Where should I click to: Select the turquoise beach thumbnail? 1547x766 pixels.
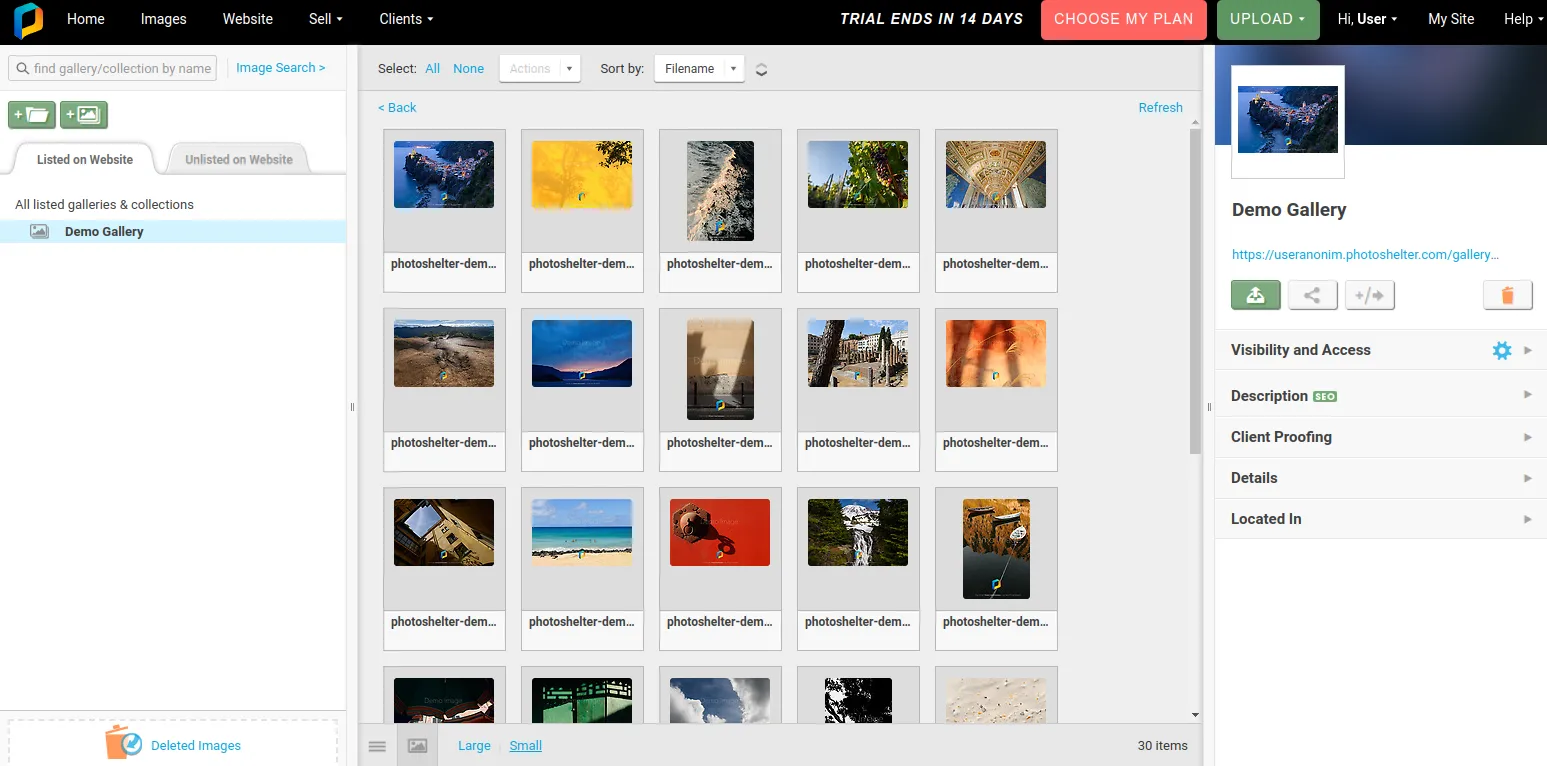(582, 532)
